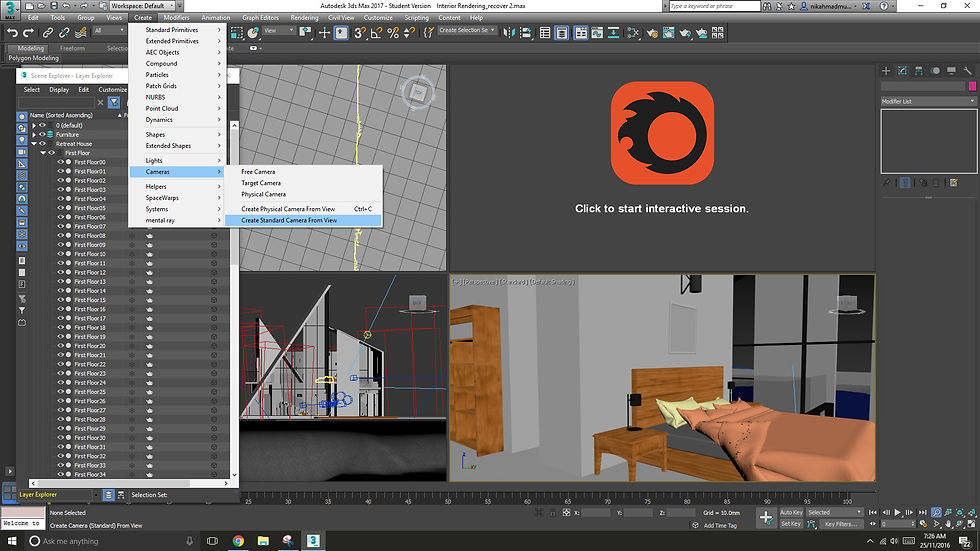Screen dimensions: 980x551
Task: Open the Workspace: Default dropdown
Action: [x=142, y=6]
